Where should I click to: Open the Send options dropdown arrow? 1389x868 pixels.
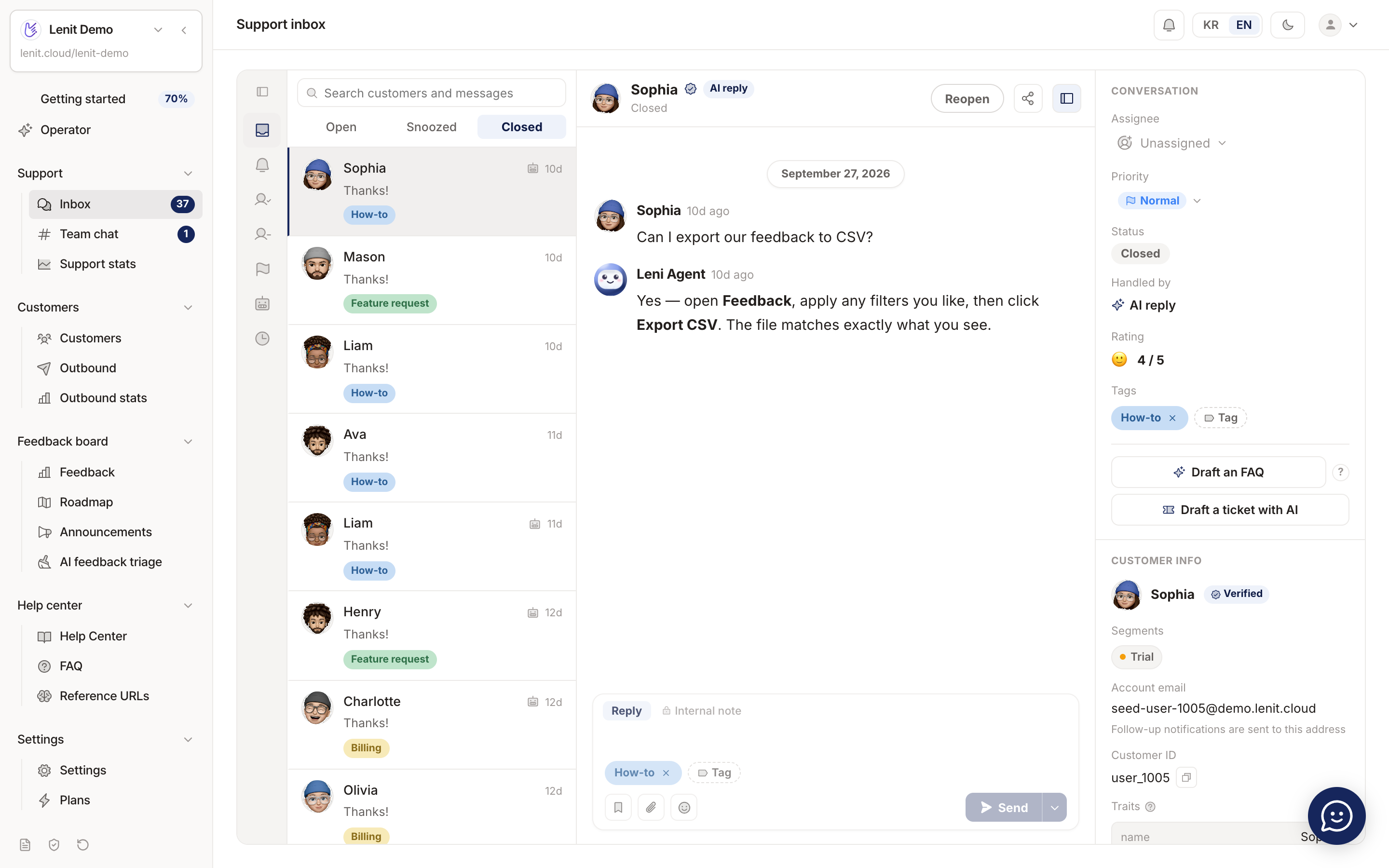pyautogui.click(x=1054, y=807)
